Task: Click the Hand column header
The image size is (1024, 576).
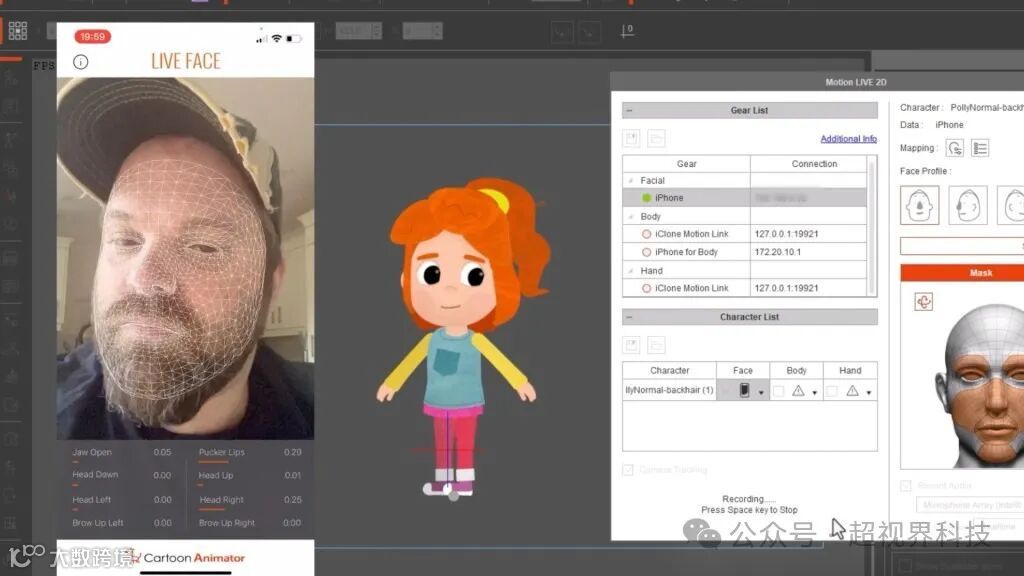Action: pyautogui.click(x=850, y=370)
